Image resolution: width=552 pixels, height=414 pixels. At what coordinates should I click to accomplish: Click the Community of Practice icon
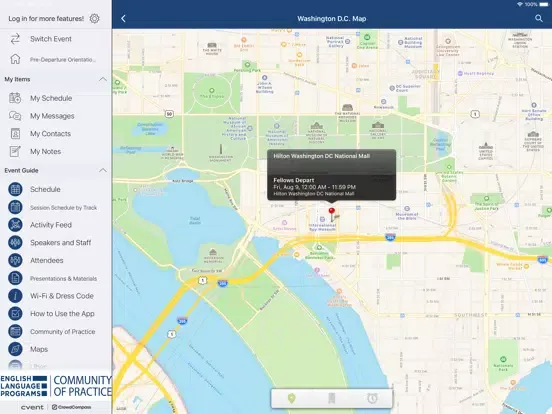(15, 331)
